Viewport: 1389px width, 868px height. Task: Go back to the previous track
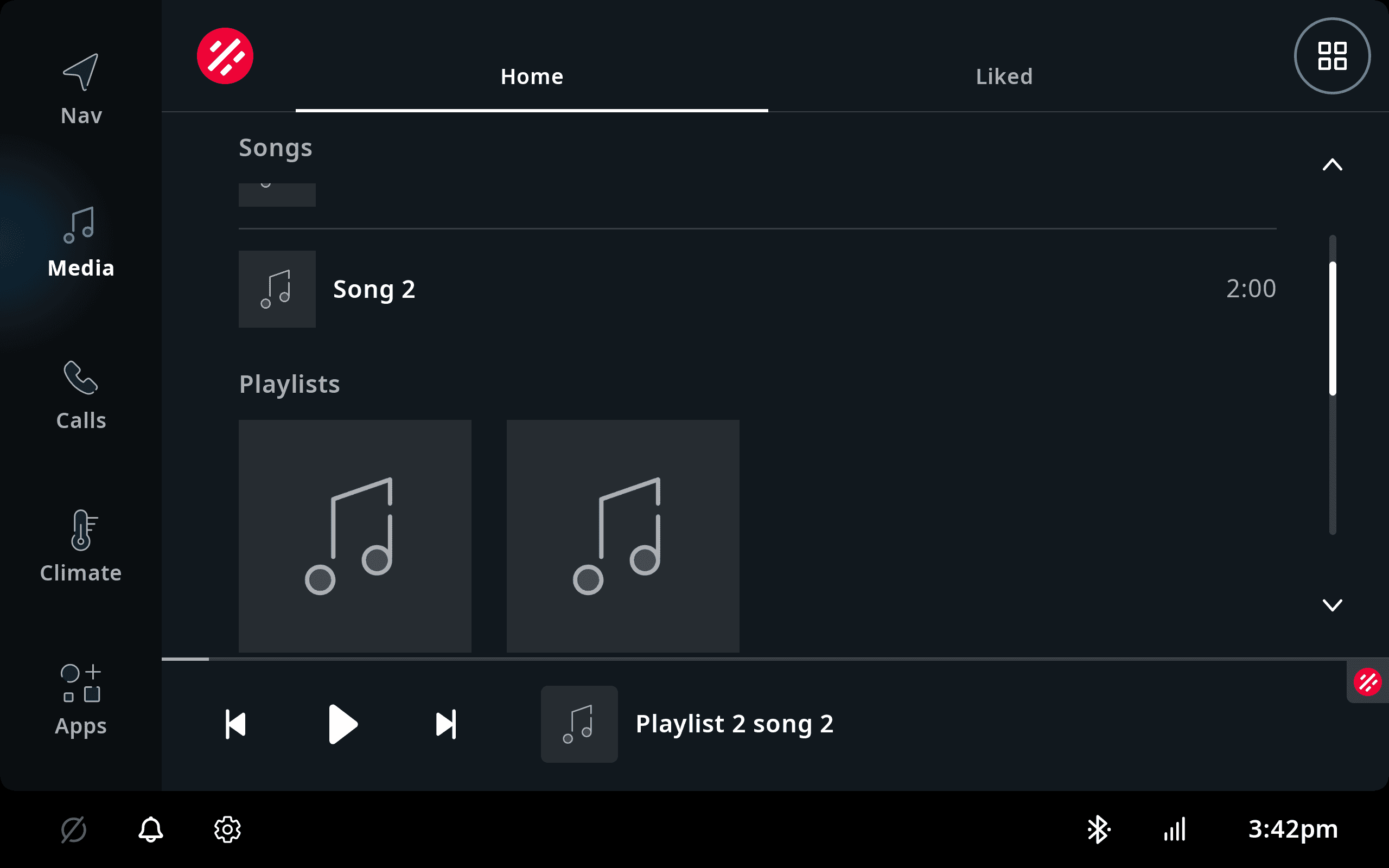[235, 724]
